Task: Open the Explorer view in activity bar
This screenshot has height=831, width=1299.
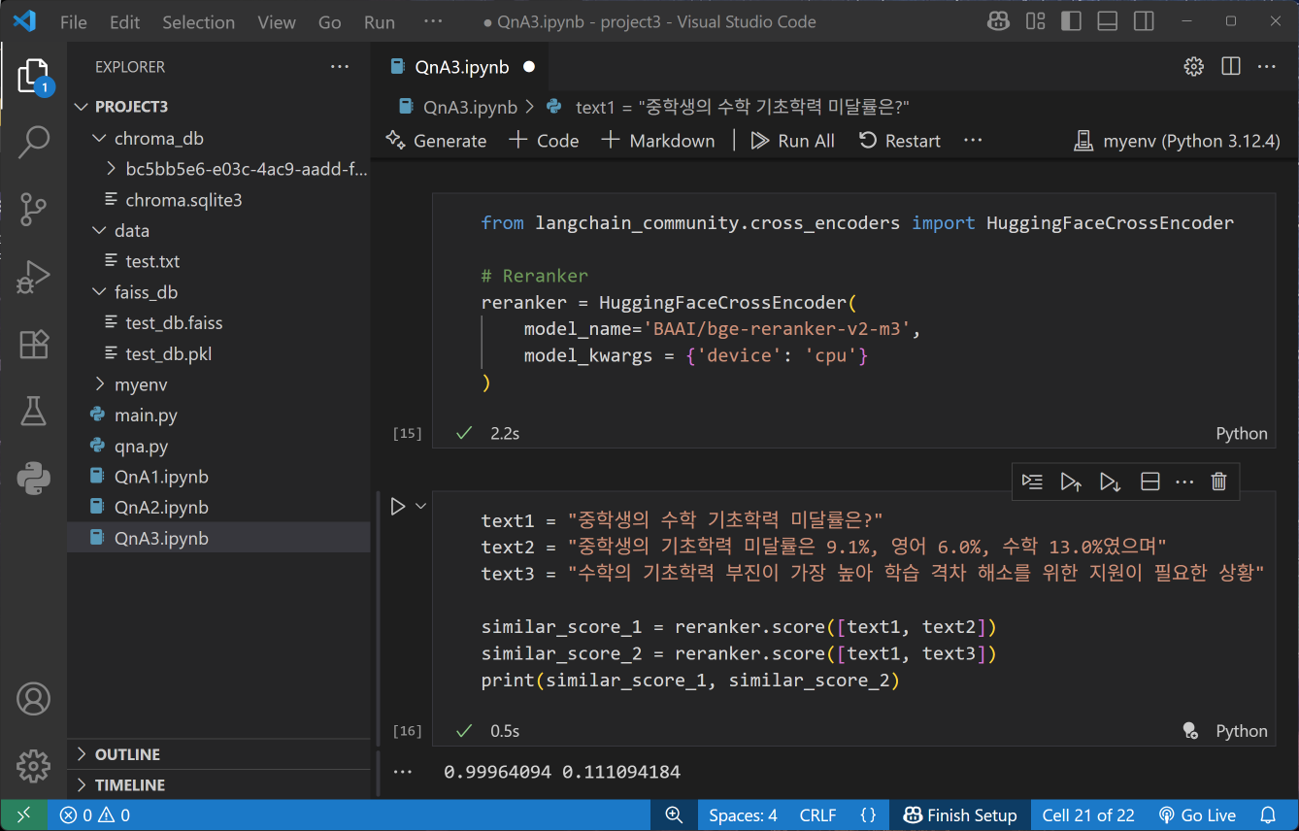Action: coord(33,75)
